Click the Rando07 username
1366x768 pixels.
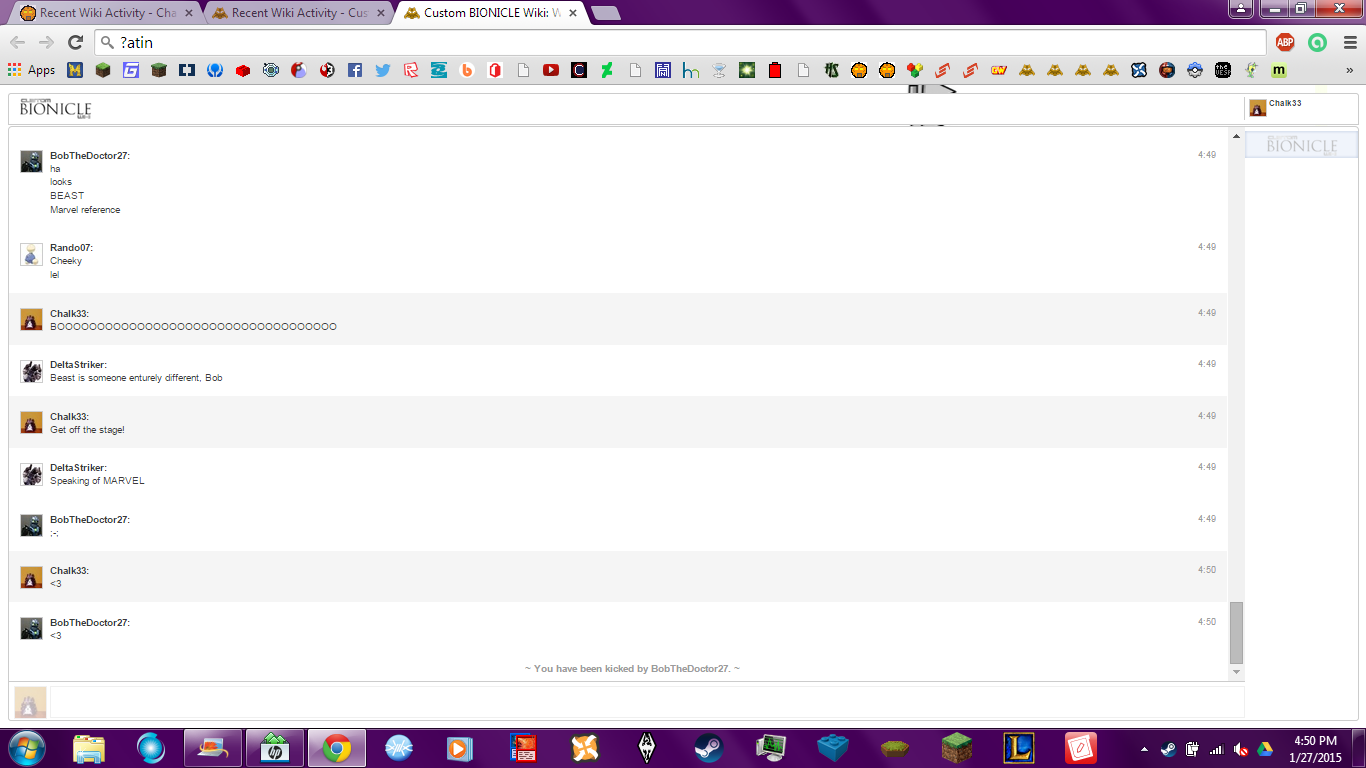[71, 248]
